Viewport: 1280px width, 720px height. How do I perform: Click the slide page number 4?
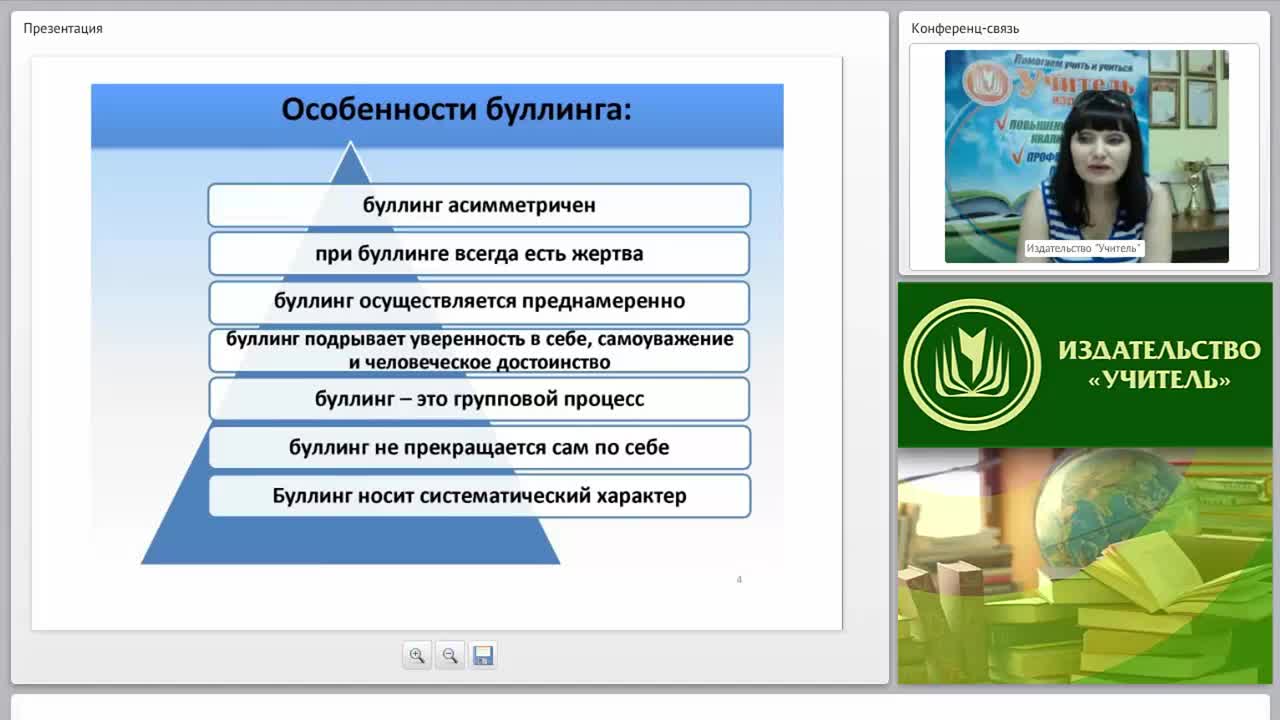[x=739, y=579]
